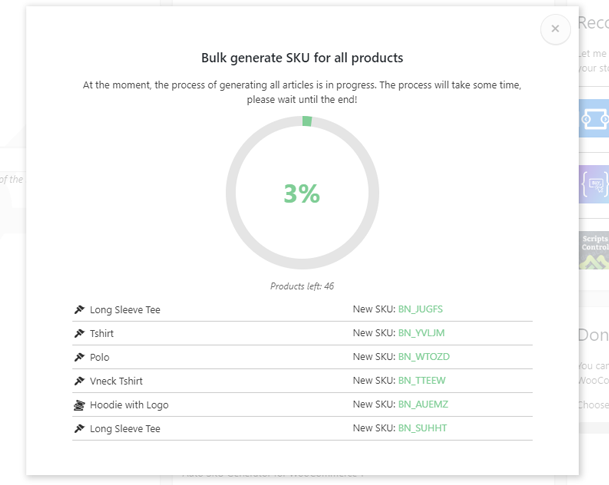Click pin icon beside Polo product

coord(79,357)
